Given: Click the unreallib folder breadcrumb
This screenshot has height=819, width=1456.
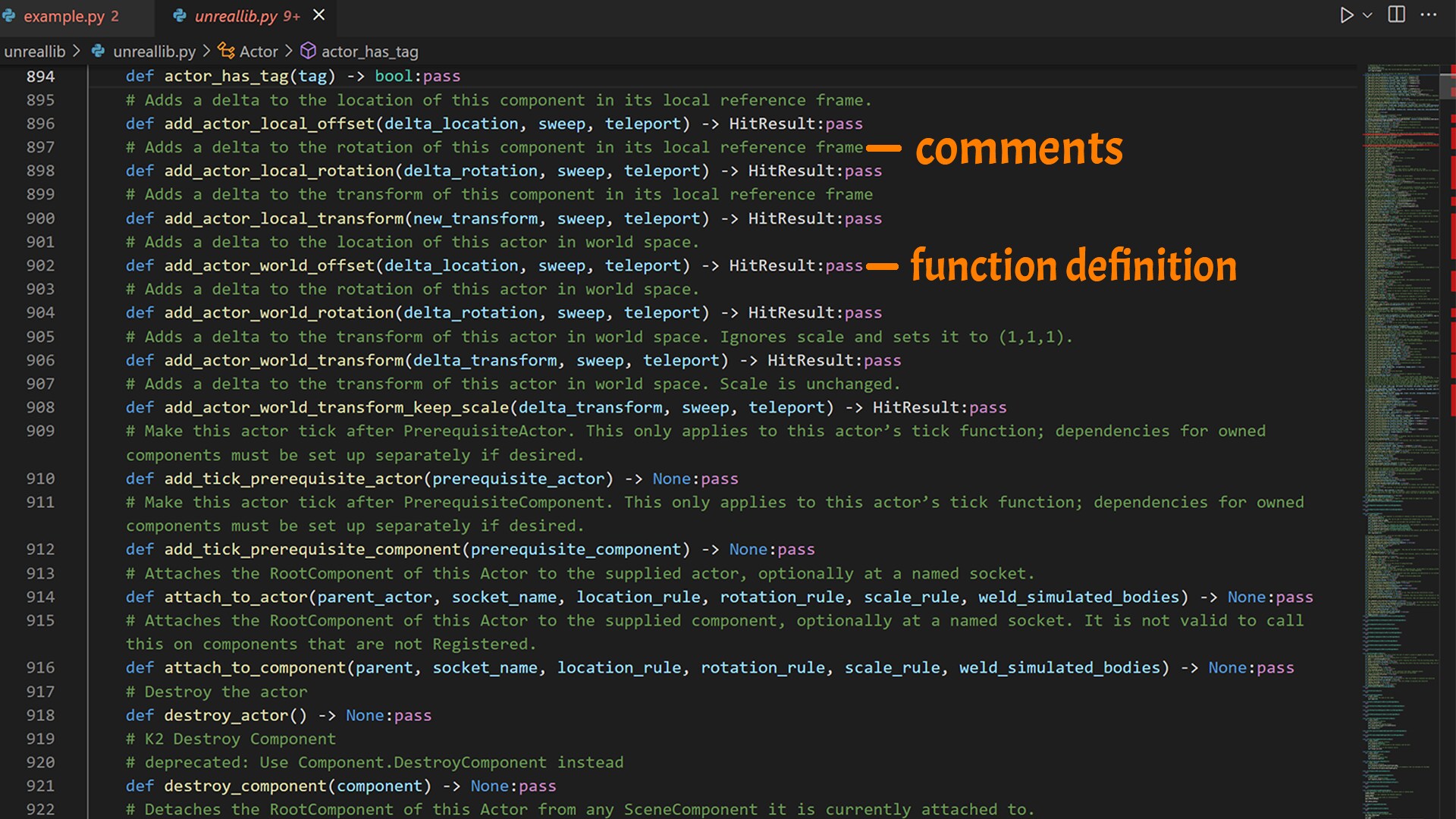Looking at the screenshot, I should click(35, 52).
